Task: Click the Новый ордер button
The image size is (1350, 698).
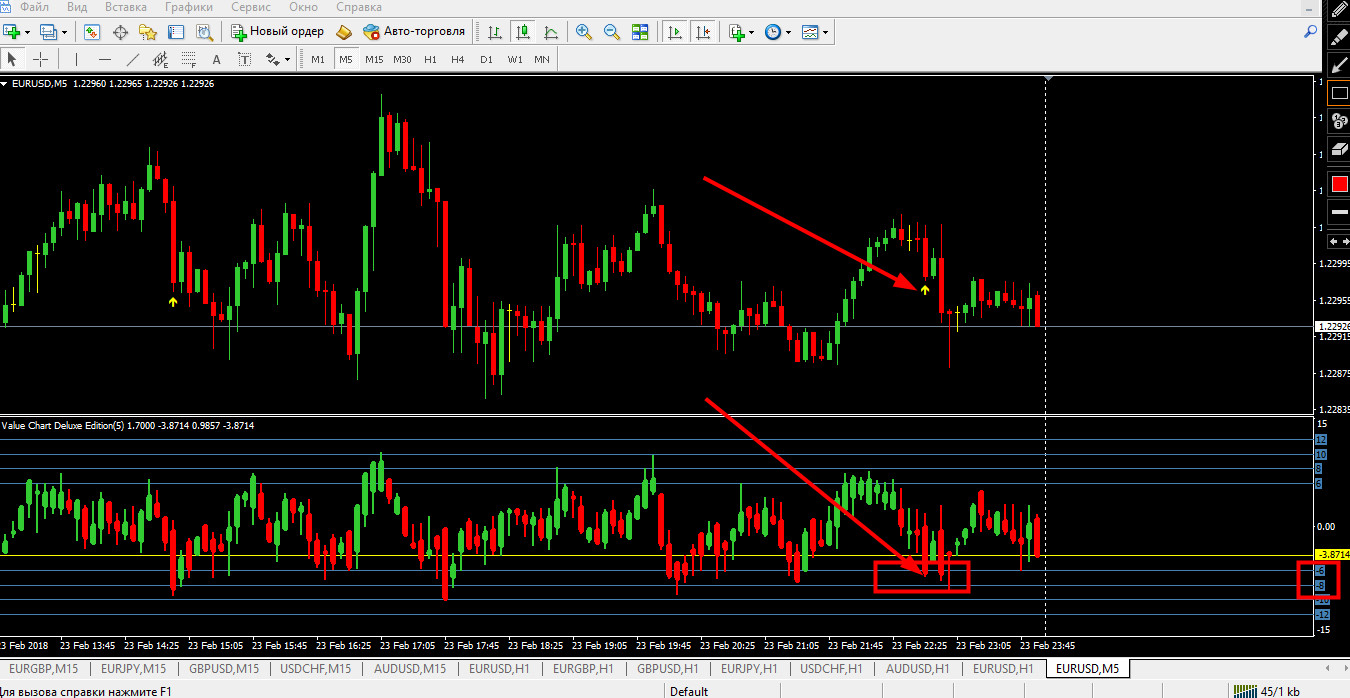Action: (x=278, y=32)
